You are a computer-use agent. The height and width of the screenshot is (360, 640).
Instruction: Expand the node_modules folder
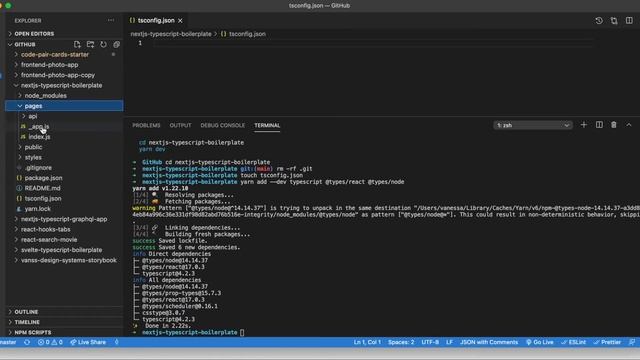coord(45,96)
